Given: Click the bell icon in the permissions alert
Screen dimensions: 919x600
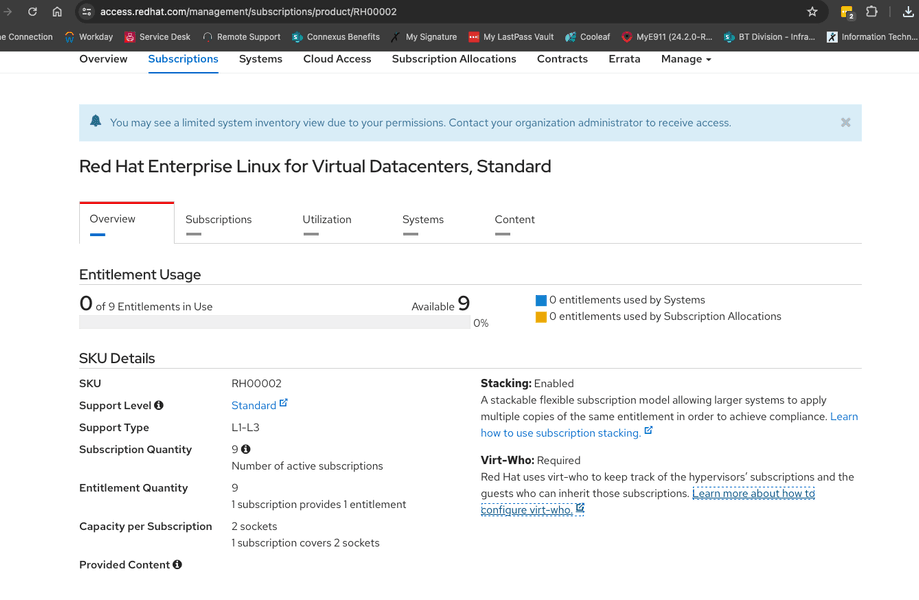Looking at the screenshot, I should pyautogui.click(x=96, y=121).
